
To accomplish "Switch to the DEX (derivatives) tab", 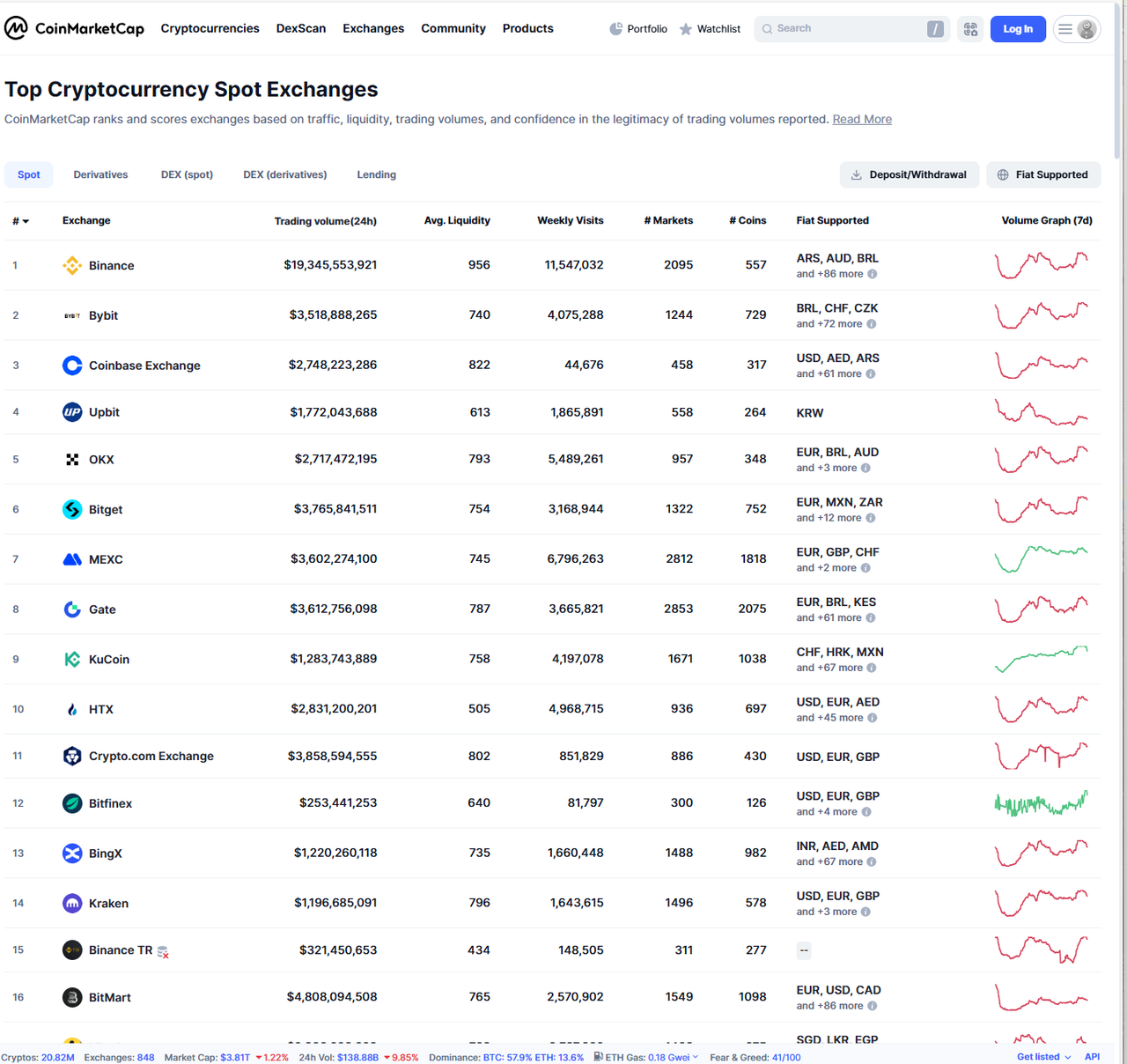I will click(285, 174).
